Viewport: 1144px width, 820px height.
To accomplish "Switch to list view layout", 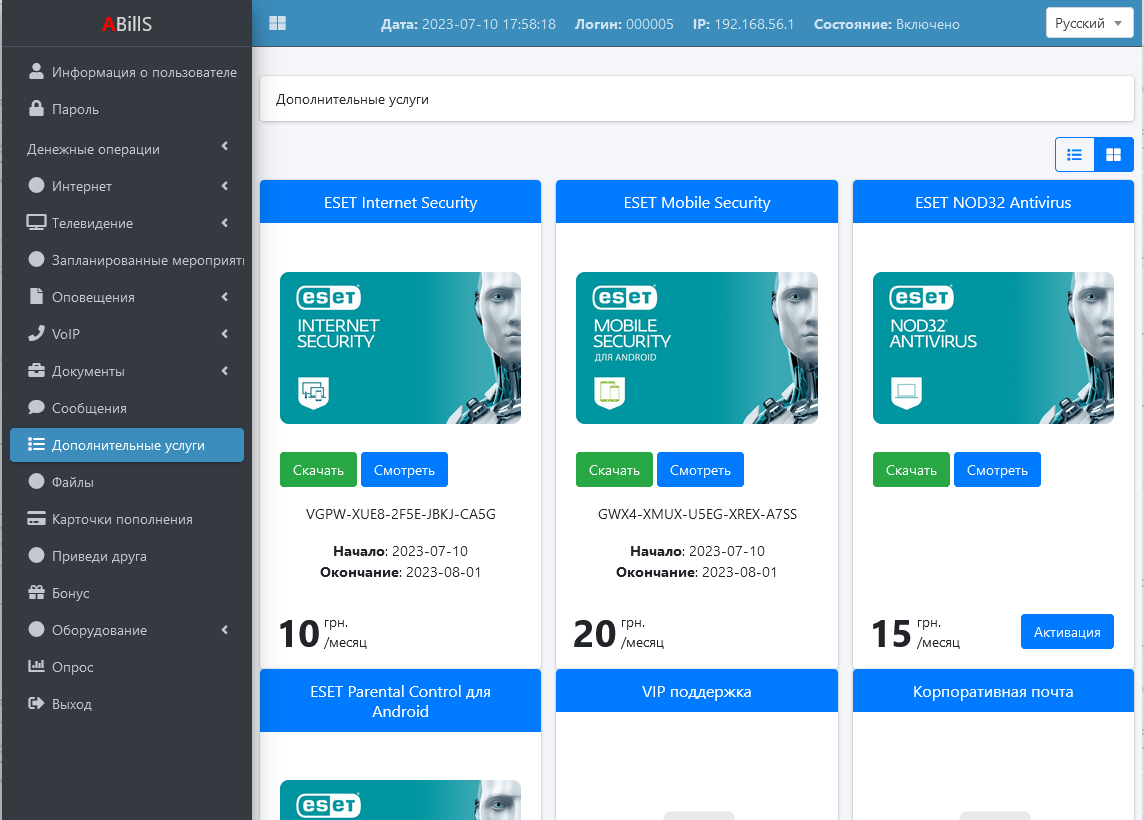I will [x=1074, y=155].
